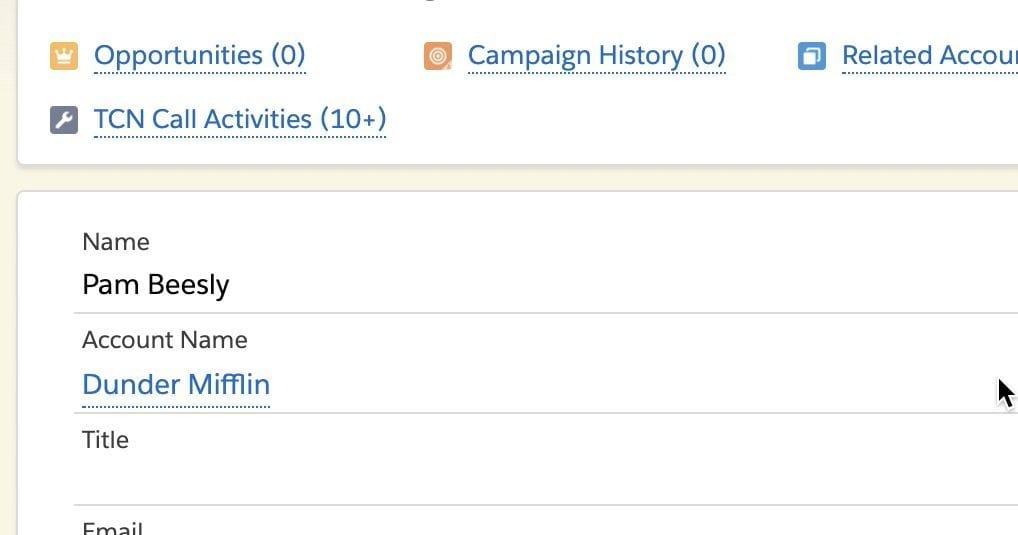Click the Name field label
The width and height of the screenshot is (1018, 535).
pyautogui.click(x=116, y=242)
